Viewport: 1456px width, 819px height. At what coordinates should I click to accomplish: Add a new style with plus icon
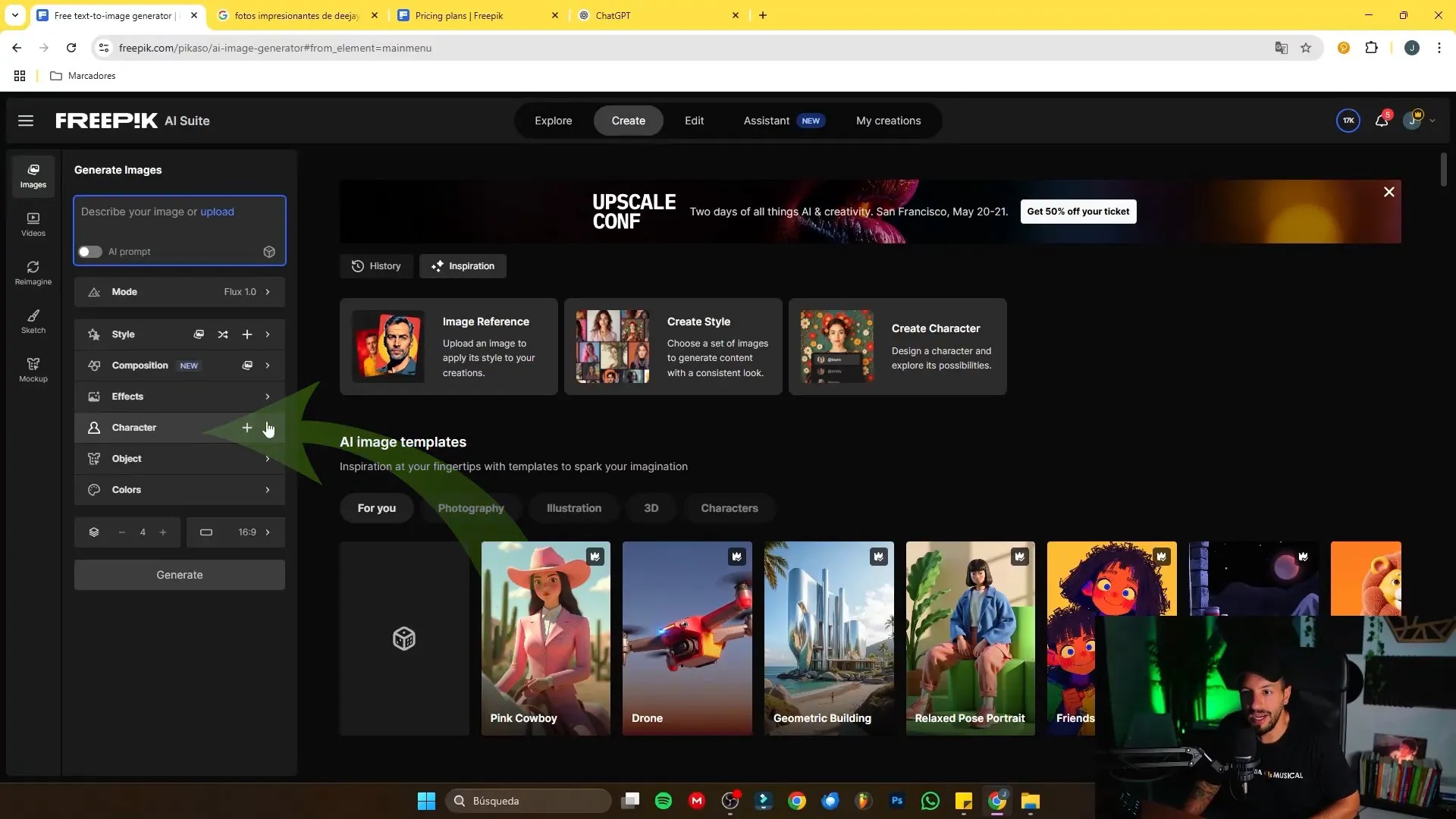pyautogui.click(x=247, y=334)
